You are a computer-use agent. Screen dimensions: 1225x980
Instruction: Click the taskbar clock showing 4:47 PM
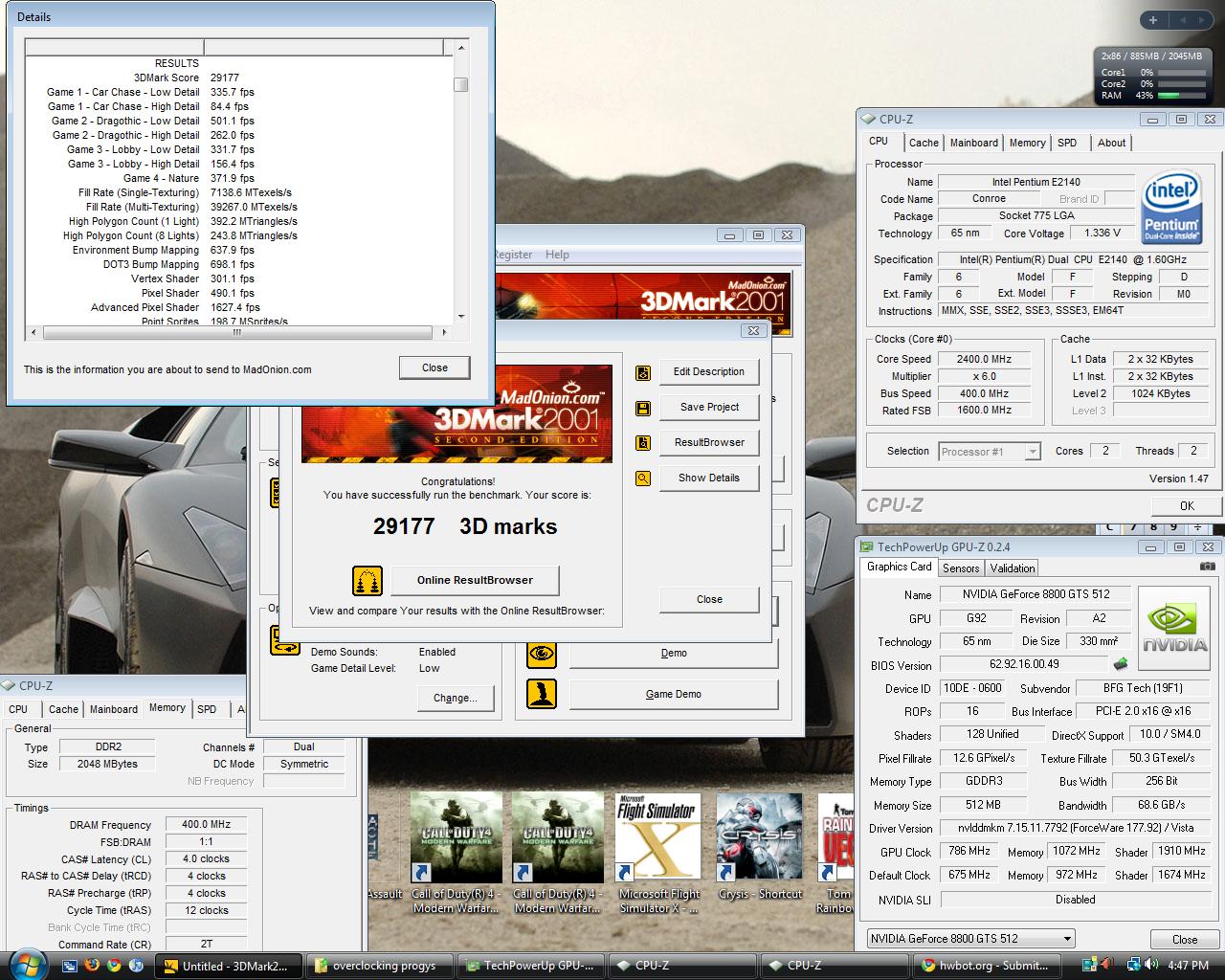(1188, 966)
